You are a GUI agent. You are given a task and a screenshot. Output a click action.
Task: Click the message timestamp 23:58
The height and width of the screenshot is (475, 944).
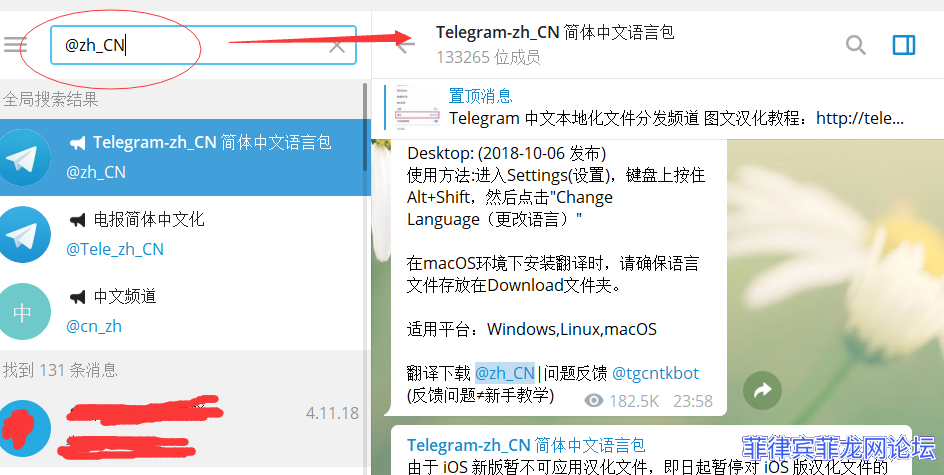pos(693,401)
